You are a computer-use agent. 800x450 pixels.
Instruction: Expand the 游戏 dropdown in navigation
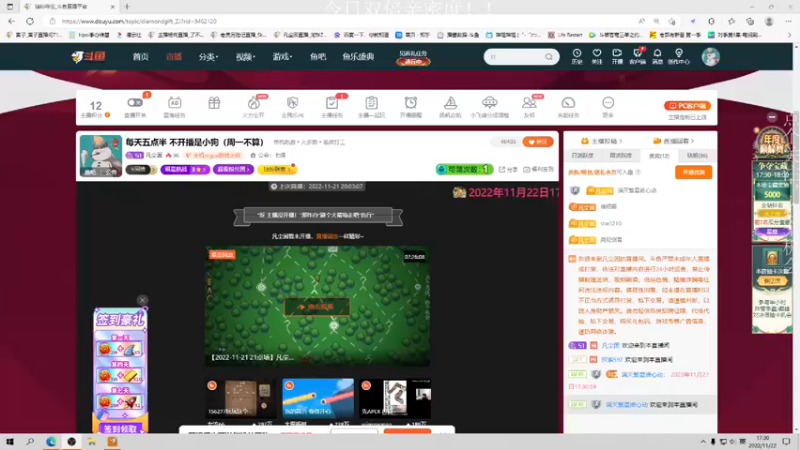pyautogui.click(x=282, y=57)
